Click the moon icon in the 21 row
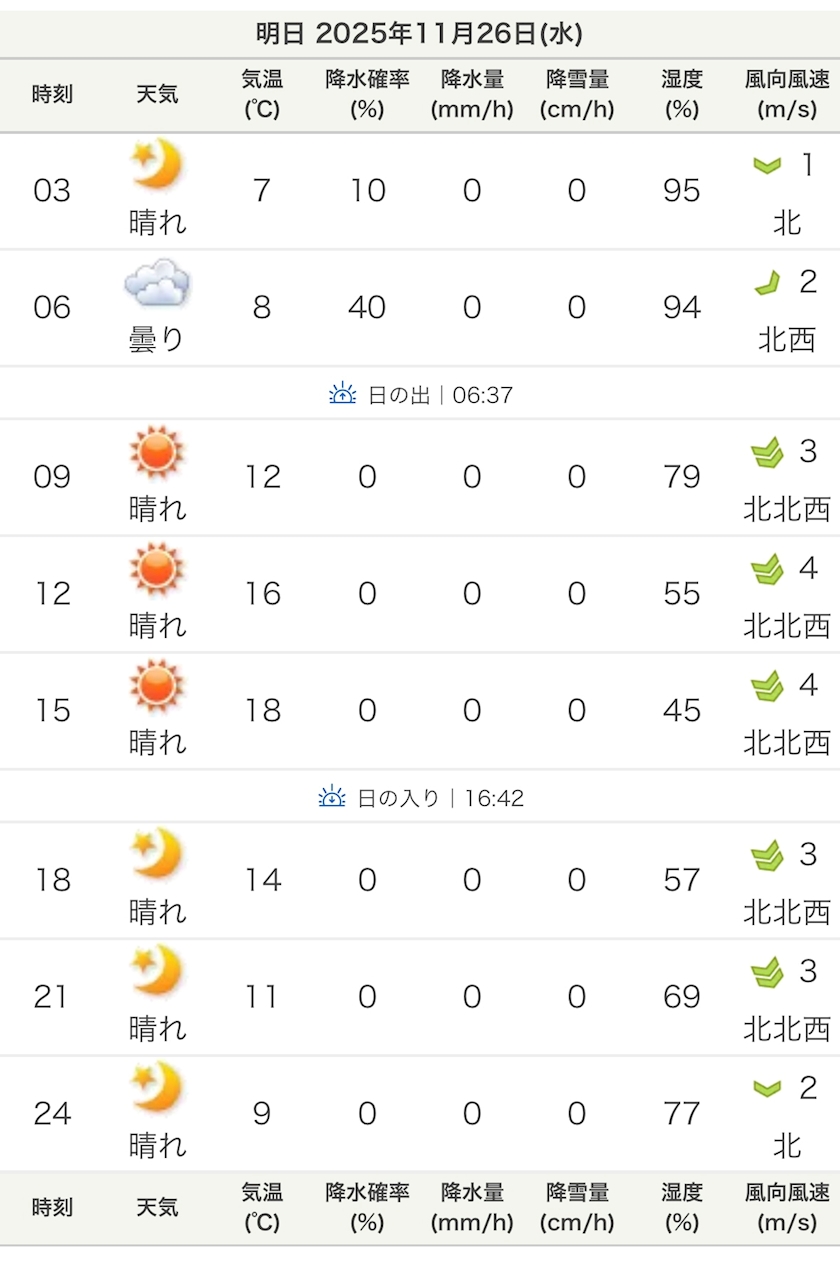 (x=157, y=971)
